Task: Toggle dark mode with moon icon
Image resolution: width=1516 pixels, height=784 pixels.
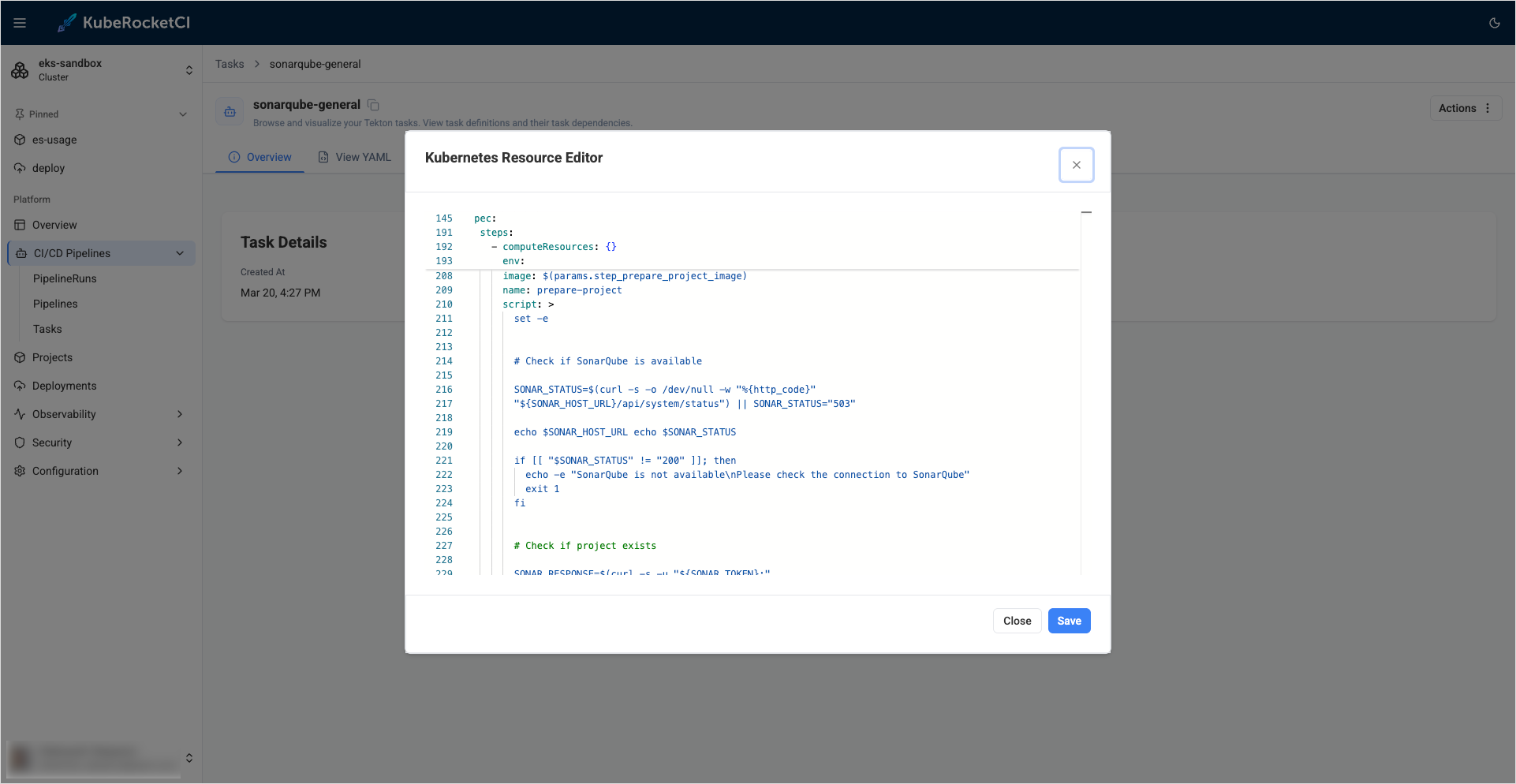Action: [x=1494, y=23]
